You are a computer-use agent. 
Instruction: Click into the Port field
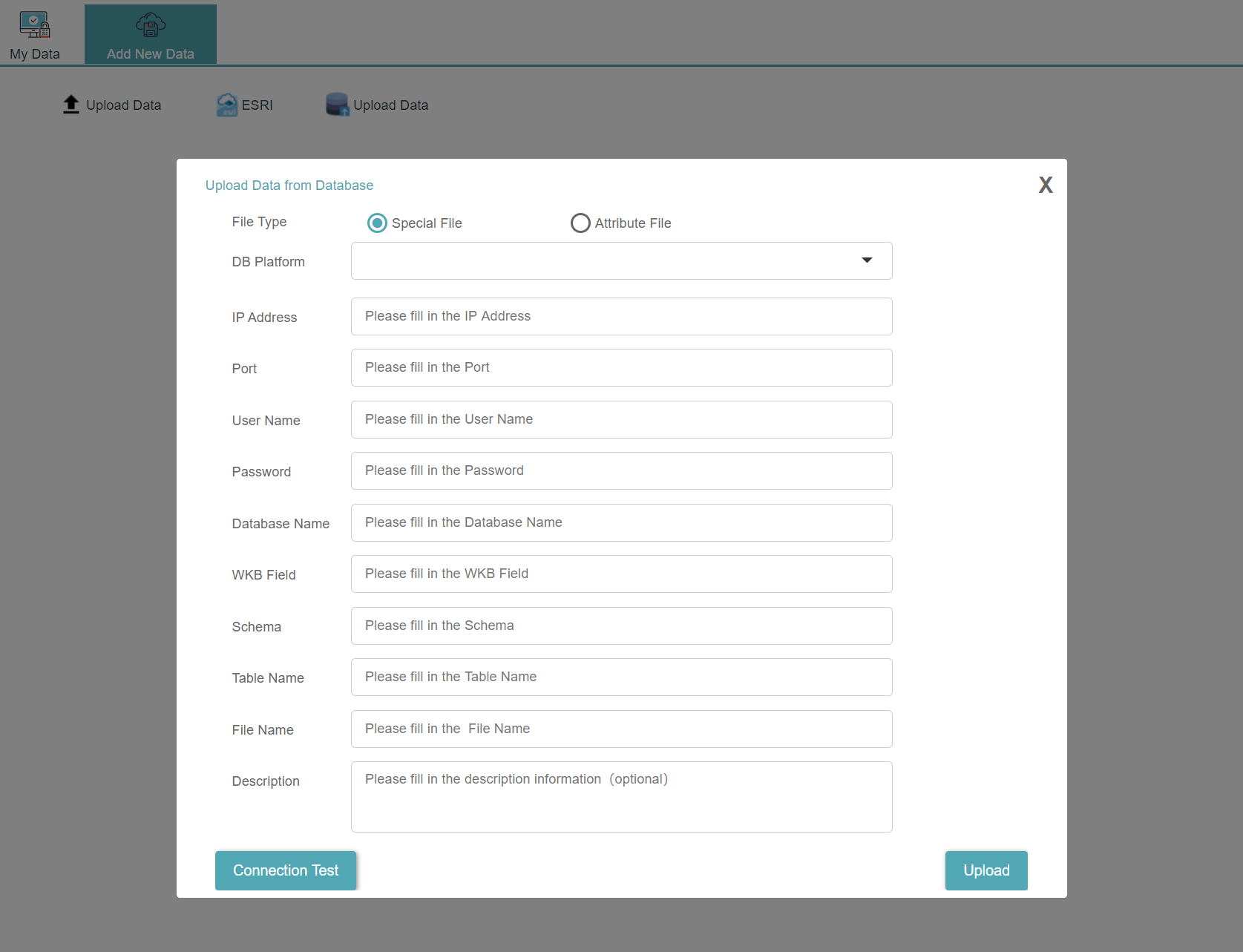620,368
